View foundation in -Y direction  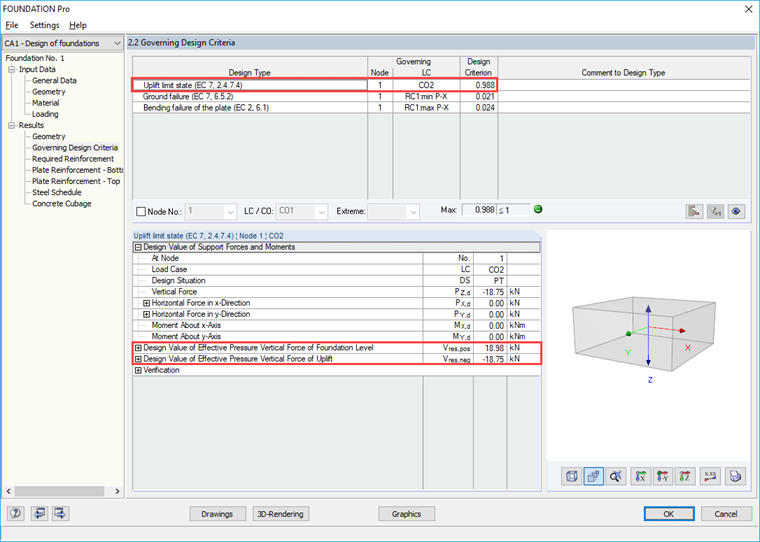[x=663, y=477]
